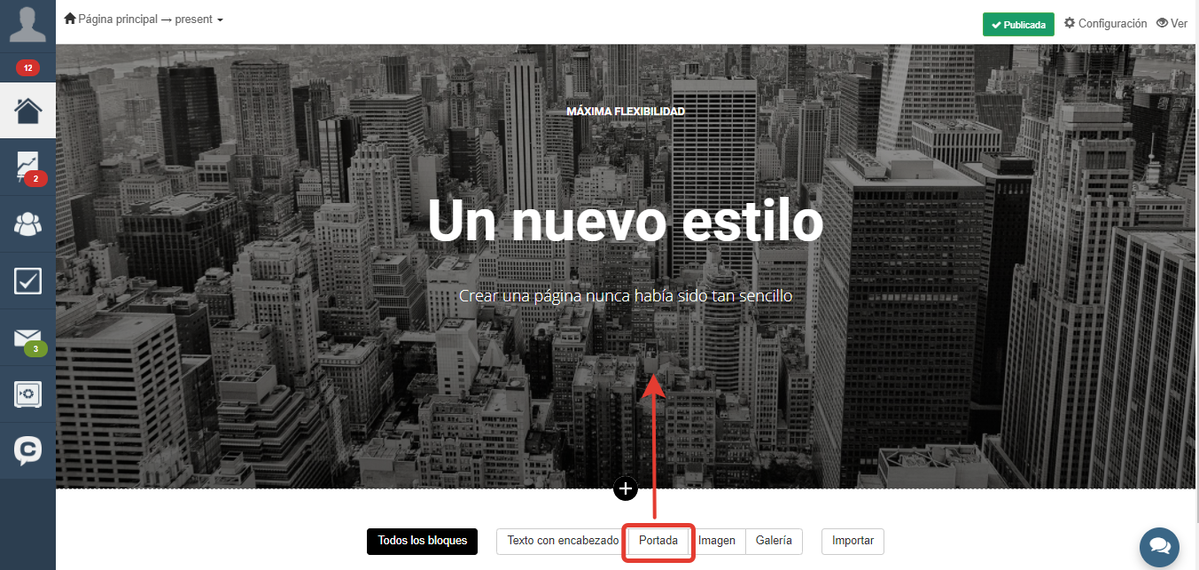Expand the present page dropdown caret
The height and width of the screenshot is (570, 1199).
pos(220,19)
